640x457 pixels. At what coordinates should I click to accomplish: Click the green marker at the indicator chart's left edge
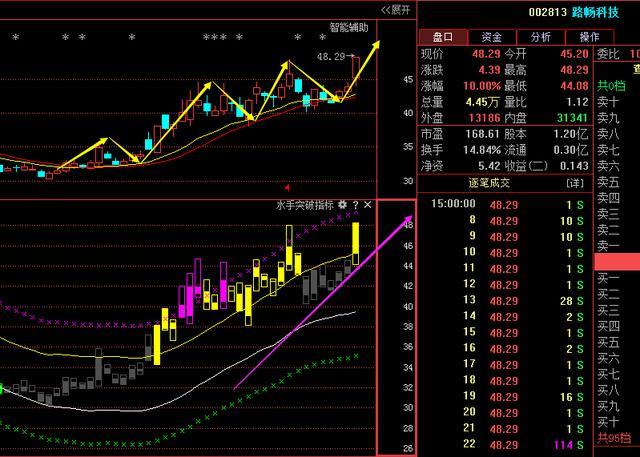point(3,388)
